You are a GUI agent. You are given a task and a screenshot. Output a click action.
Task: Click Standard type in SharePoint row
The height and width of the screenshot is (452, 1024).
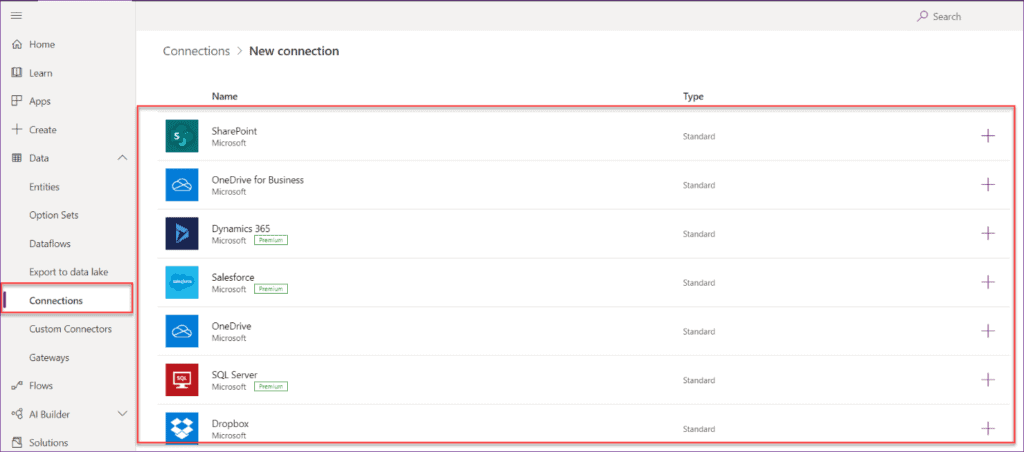tap(699, 137)
